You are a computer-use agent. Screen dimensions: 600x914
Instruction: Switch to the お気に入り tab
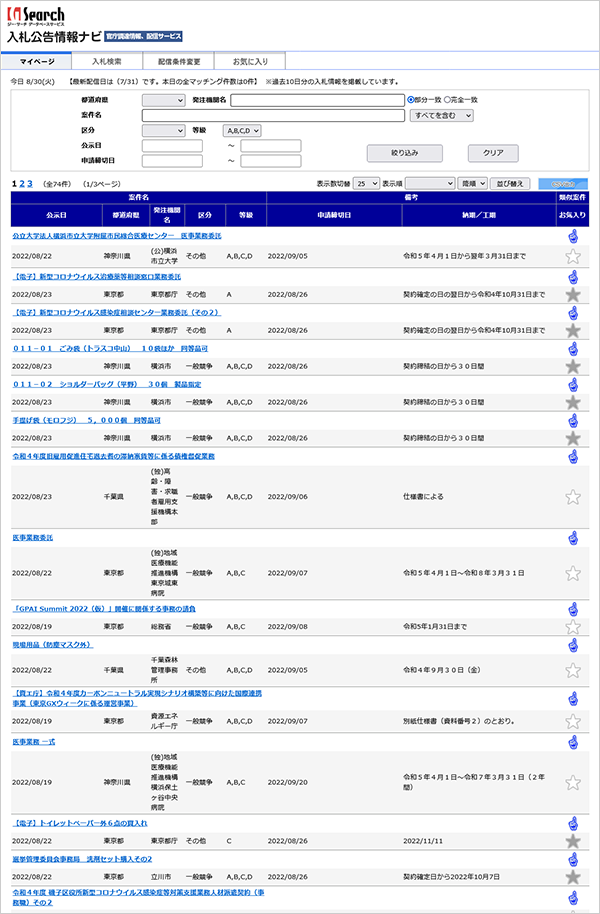coord(250,61)
